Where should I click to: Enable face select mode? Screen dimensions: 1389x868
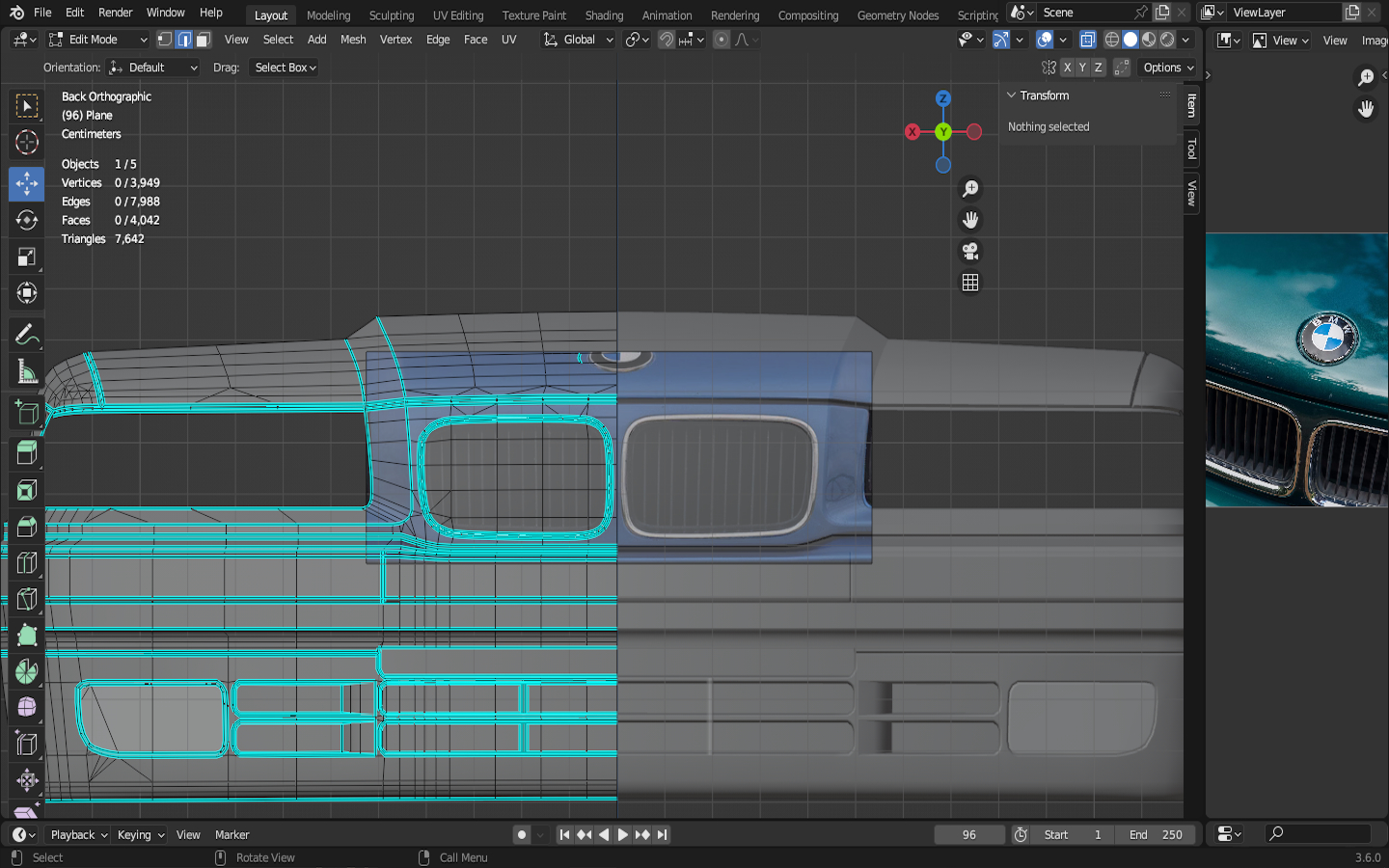(204, 40)
